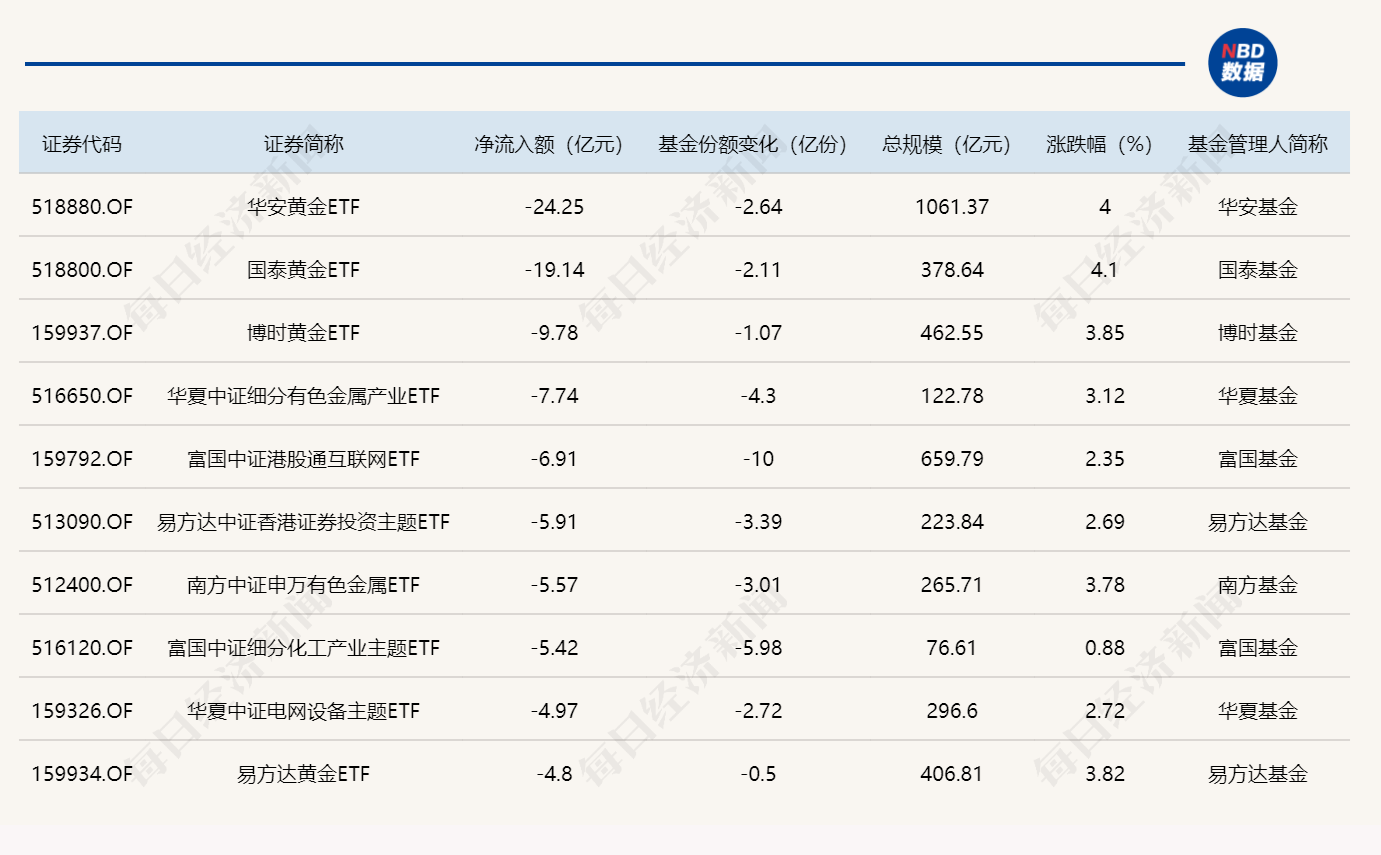Screen dimensions: 1381x855
Task: Click the 76.61 total scale value
Action: click(951, 648)
